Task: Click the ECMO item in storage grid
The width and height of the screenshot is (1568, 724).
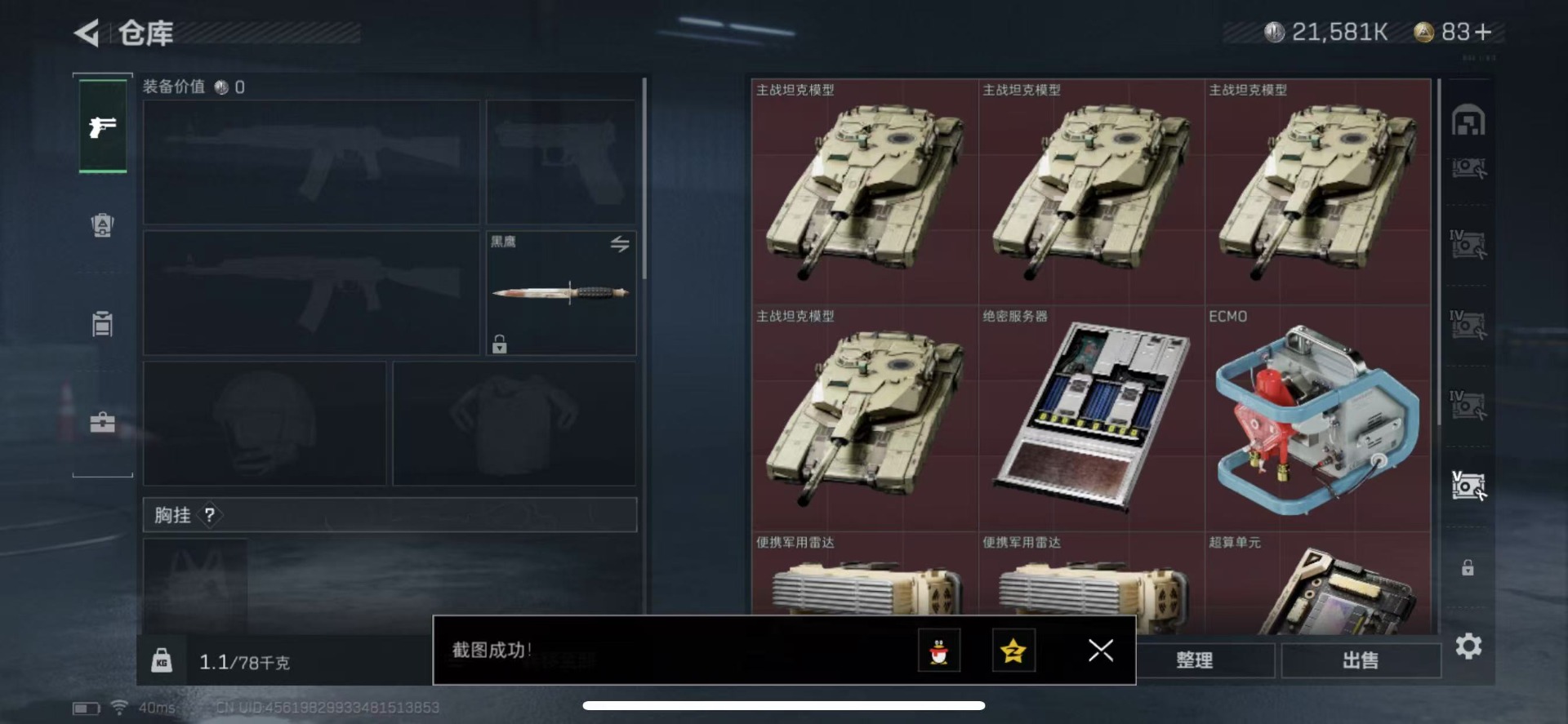Action: click(x=1317, y=418)
